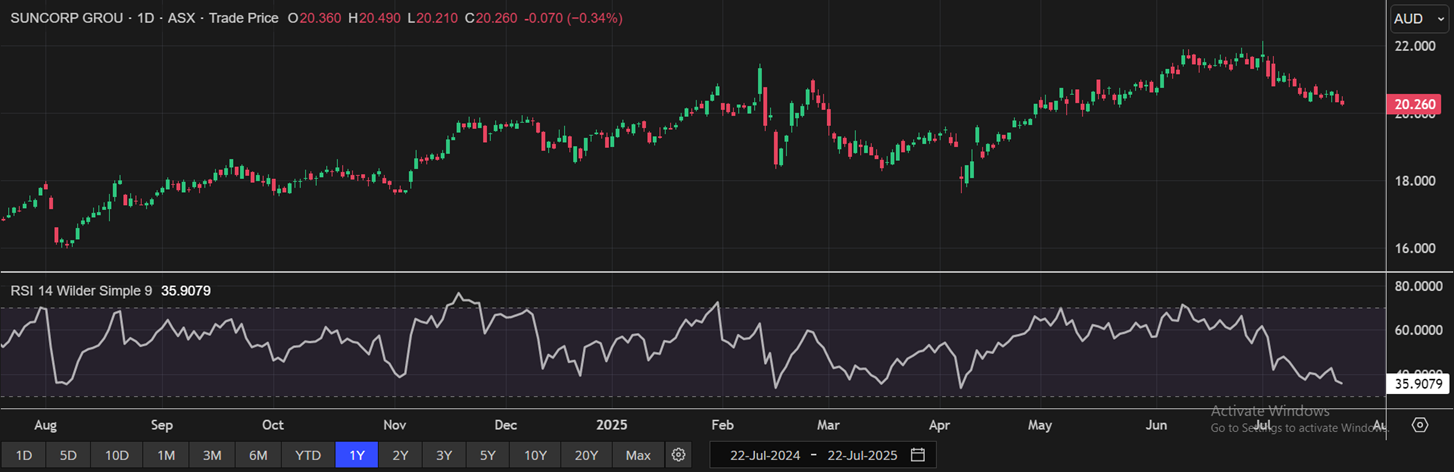1454x472 pixels.
Task: Choose the 10D range button
Action: [117, 455]
